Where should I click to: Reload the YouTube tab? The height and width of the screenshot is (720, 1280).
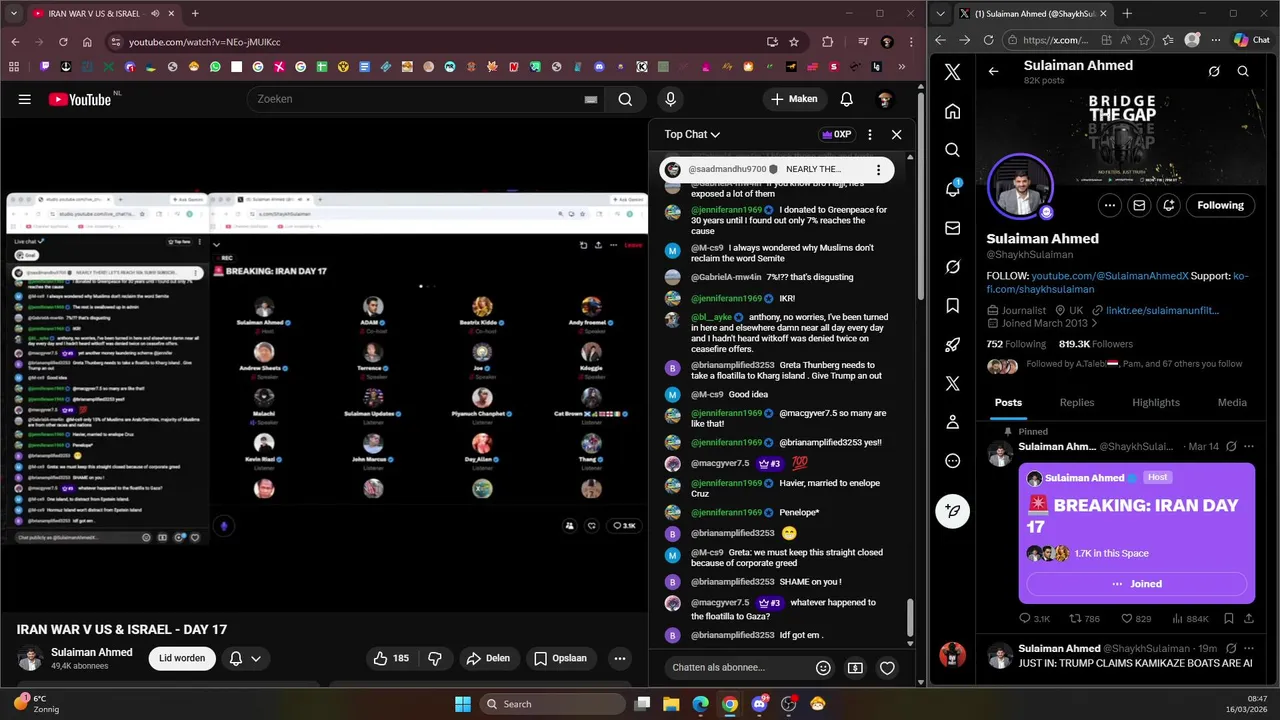click(x=63, y=42)
